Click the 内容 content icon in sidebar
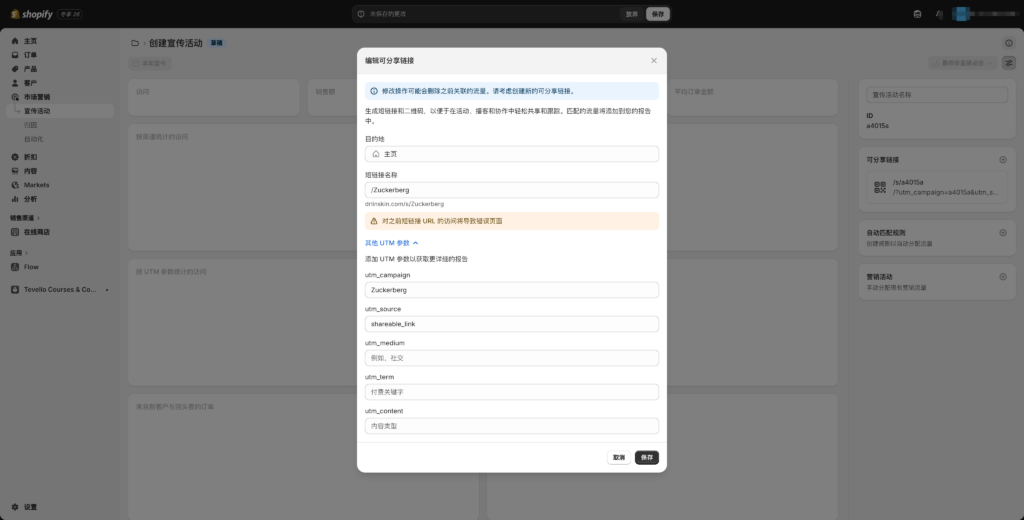The width and height of the screenshot is (1024, 520). [x=15, y=171]
